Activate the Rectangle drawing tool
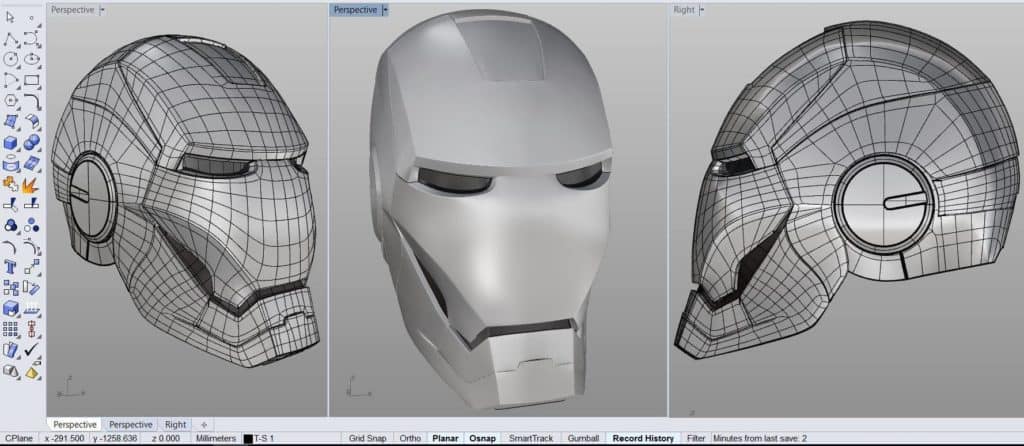Image resolution: width=1024 pixels, height=446 pixels. (x=31, y=80)
